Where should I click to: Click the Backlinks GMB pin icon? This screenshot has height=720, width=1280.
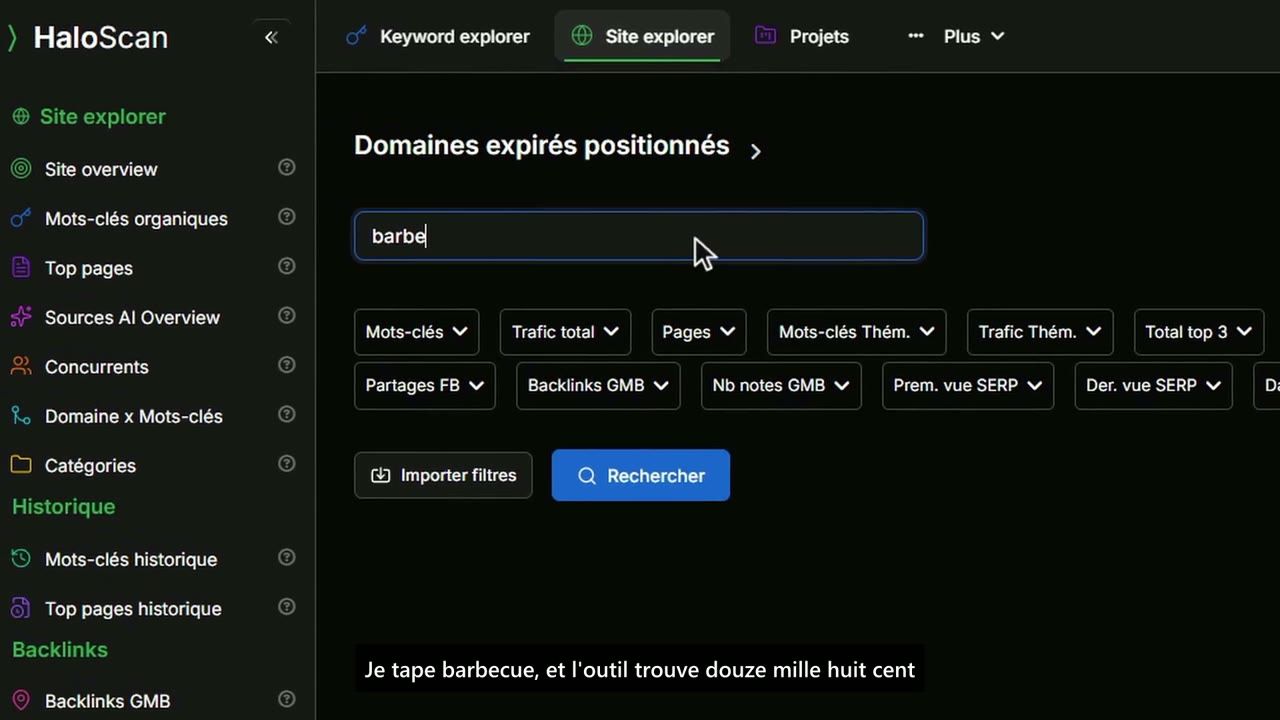click(x=21, y=701)
